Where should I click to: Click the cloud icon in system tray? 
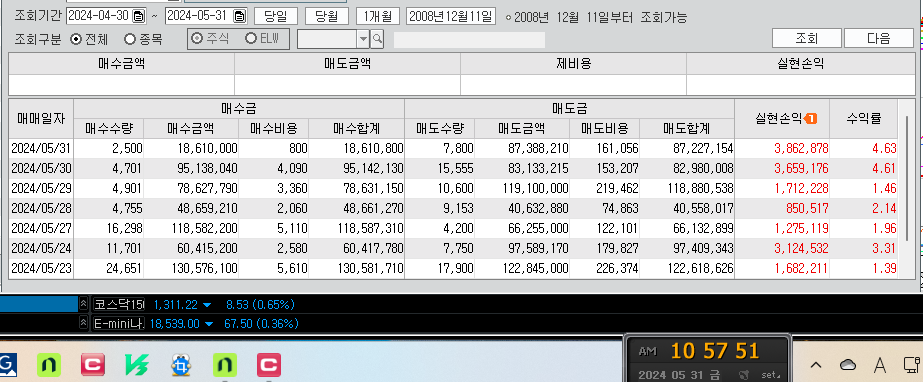848,366
